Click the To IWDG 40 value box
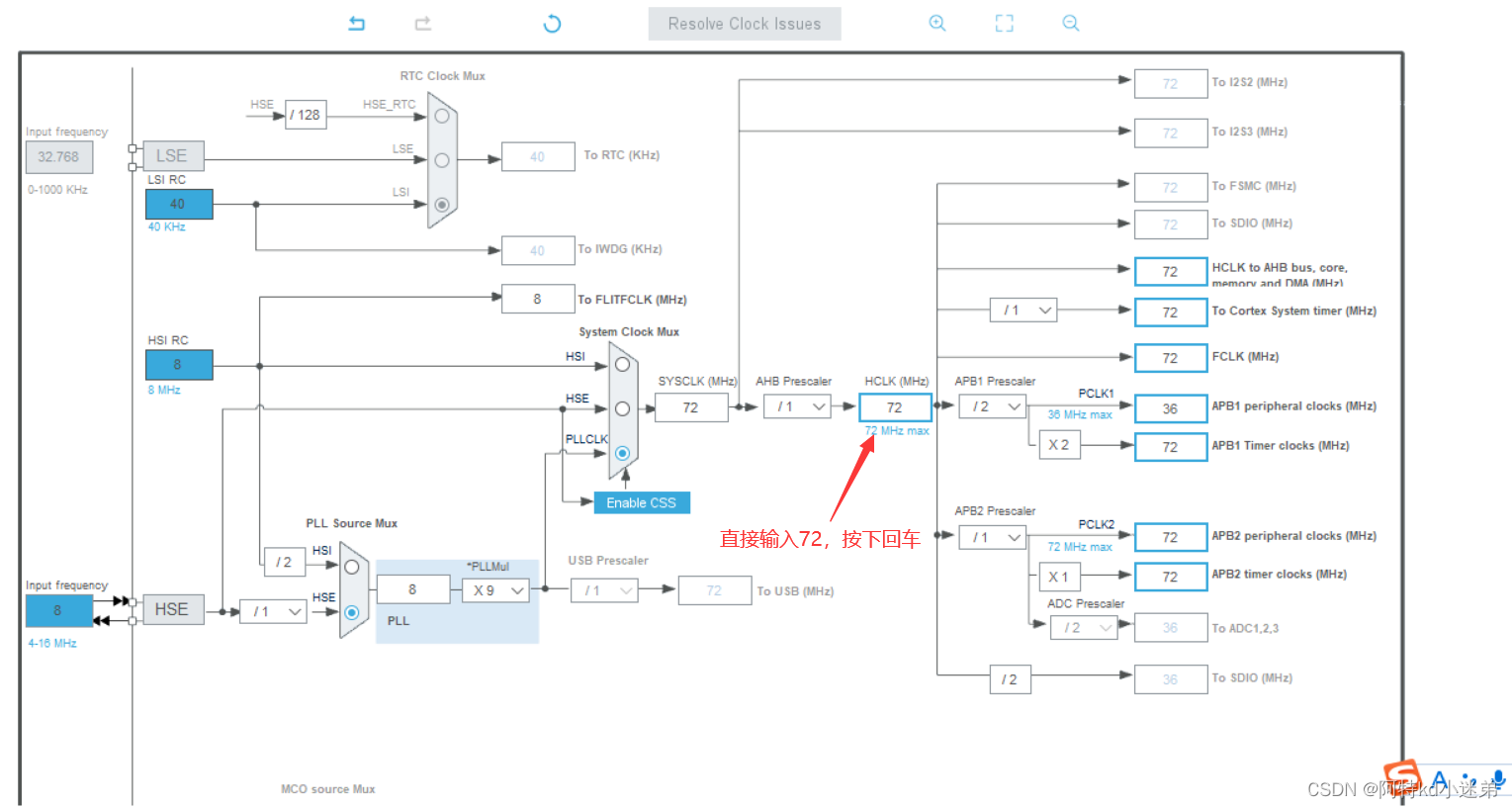The width and height of the screenshot is (1512, 808). [538, 250]
